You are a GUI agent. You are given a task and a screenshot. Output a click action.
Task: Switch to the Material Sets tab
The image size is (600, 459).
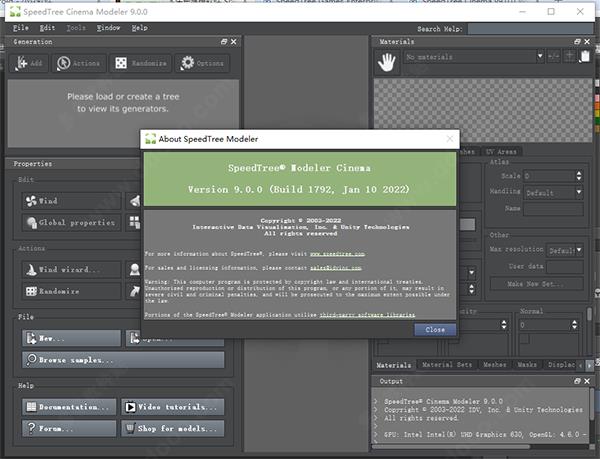pos(444,365)
